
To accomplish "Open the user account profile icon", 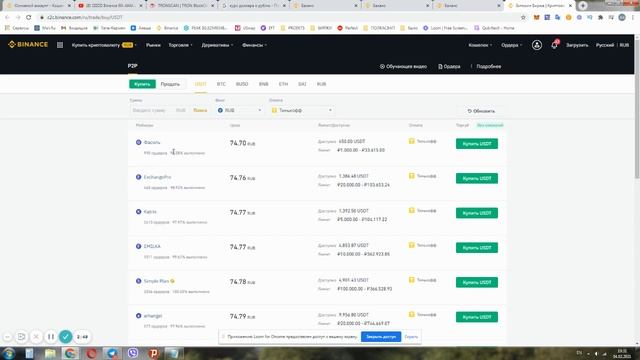I will tap(537, 45).
